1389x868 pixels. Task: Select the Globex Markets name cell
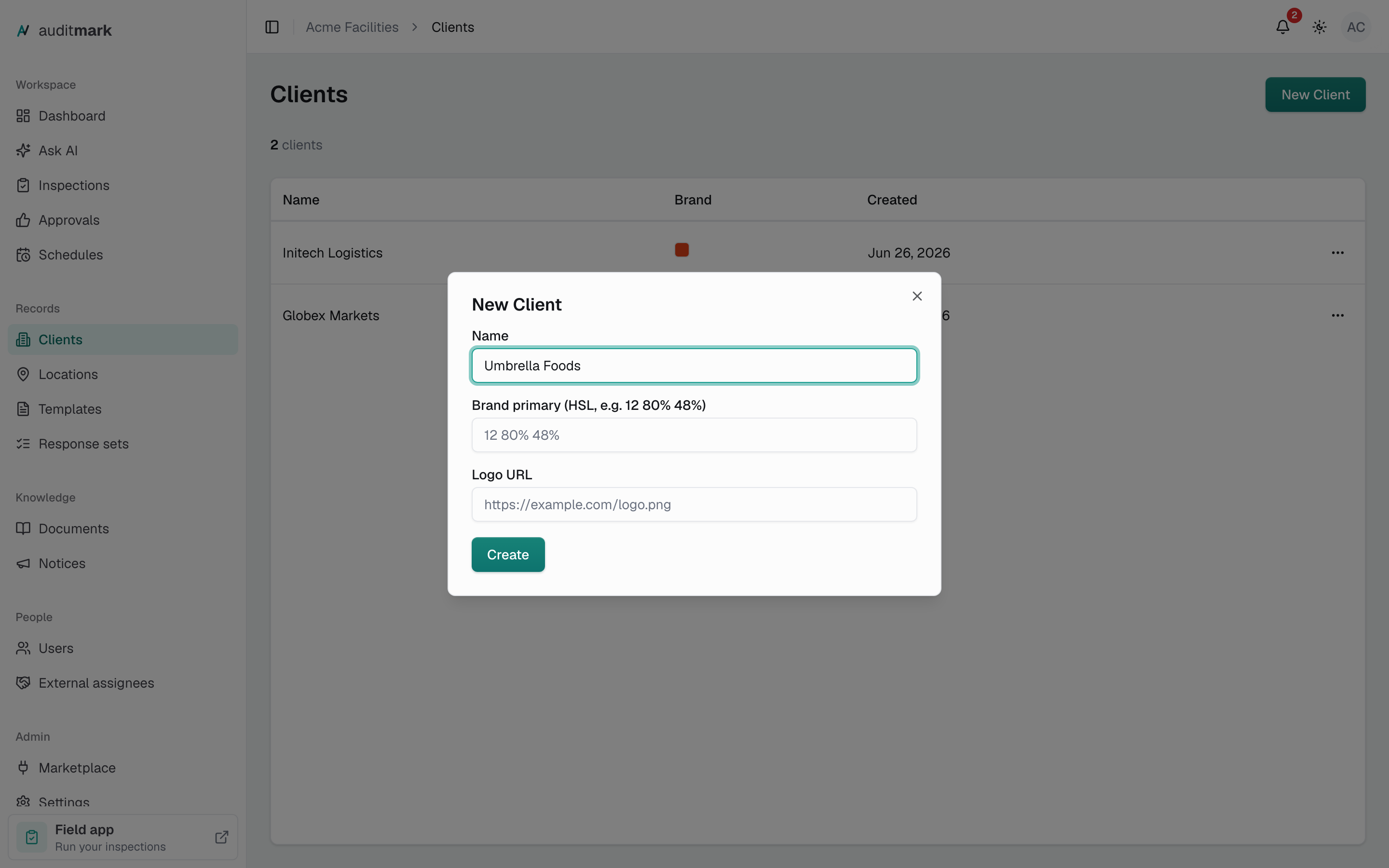[x=330, y=316]
